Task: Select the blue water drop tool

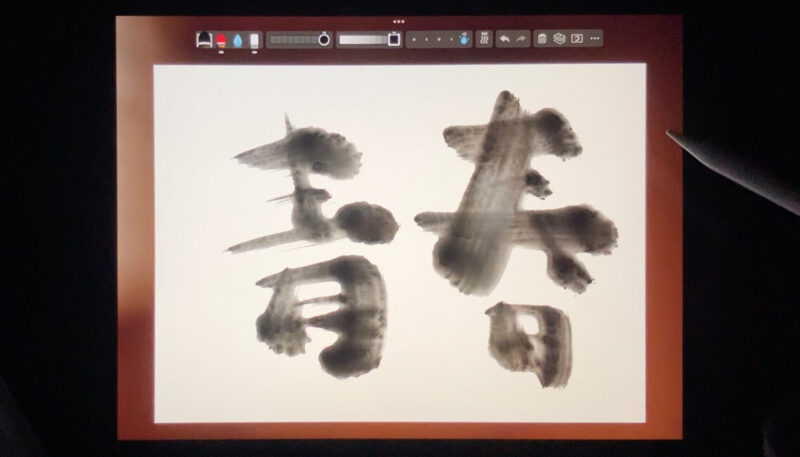Action: [238, 40]
